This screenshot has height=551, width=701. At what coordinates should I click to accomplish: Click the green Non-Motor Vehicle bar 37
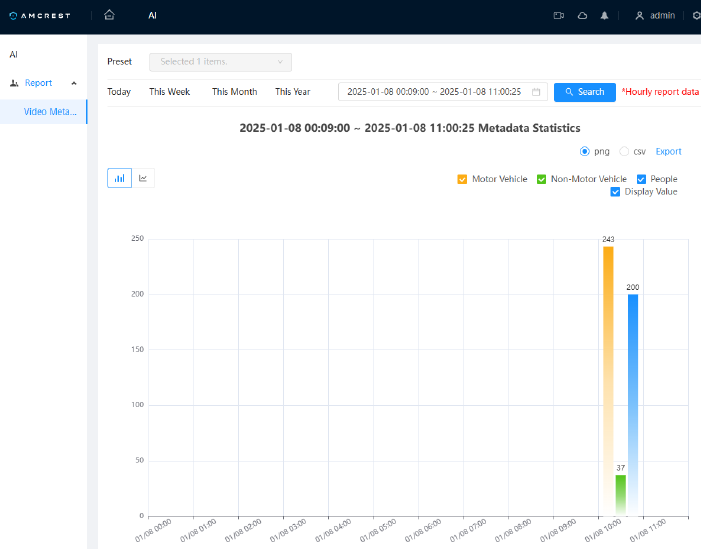[x=621, y=496]
